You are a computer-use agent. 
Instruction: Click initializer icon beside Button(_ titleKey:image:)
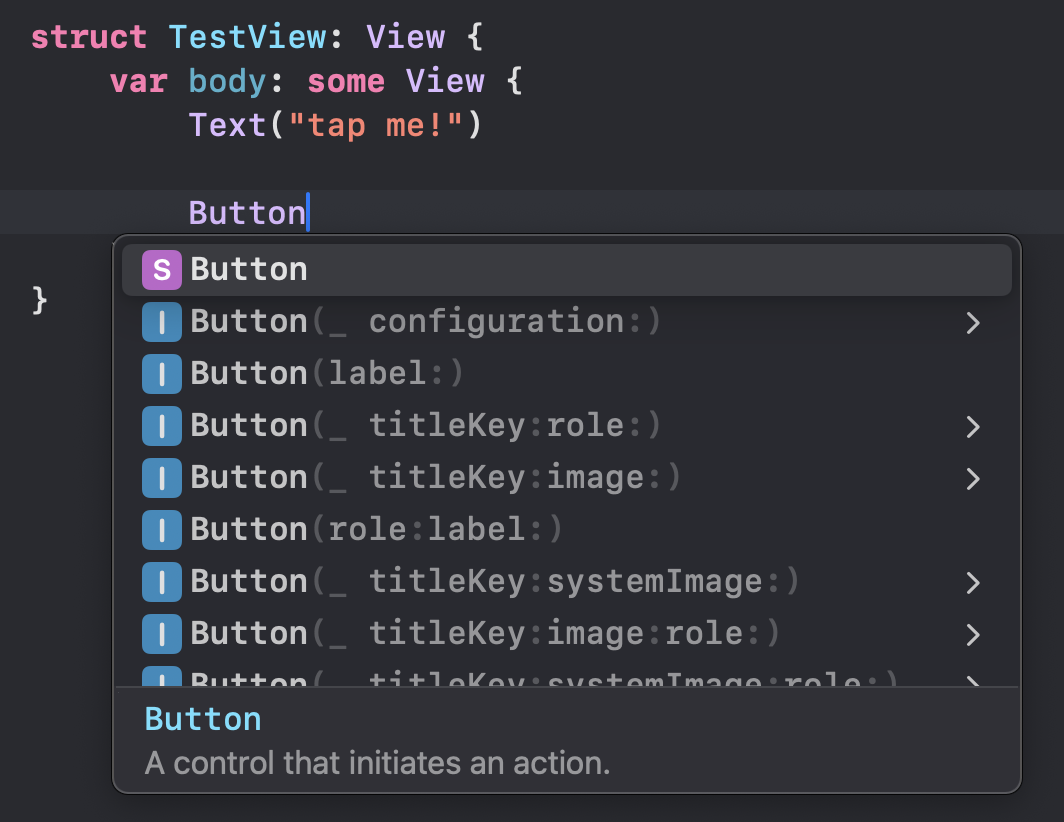point(161,478)
